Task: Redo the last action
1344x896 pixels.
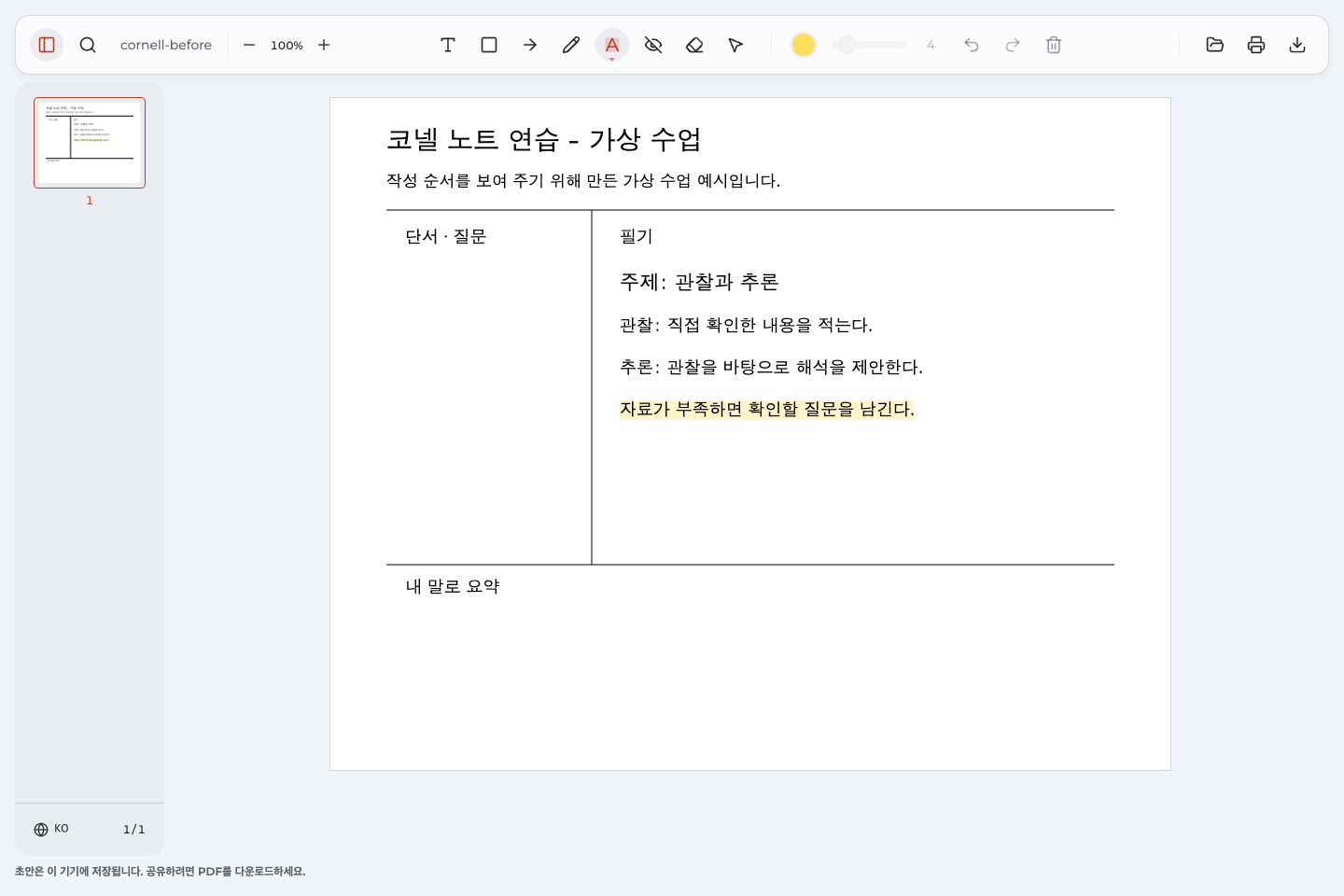Action: tap(1013, 45)
